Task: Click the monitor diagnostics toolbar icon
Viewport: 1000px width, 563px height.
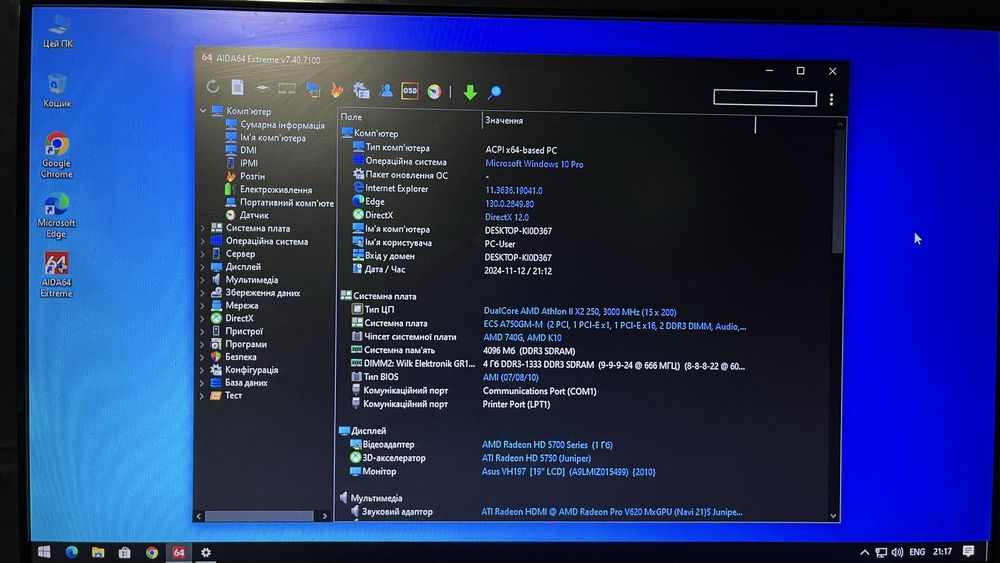Action: (x=312, y=90)
